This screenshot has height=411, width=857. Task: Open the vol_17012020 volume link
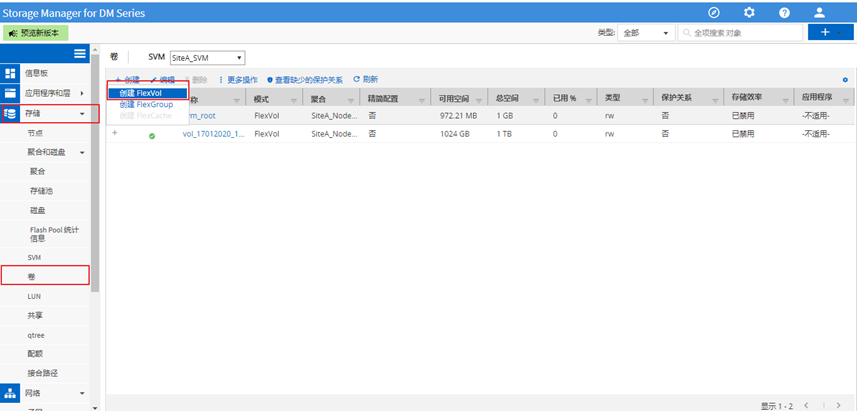click(212, 134)
